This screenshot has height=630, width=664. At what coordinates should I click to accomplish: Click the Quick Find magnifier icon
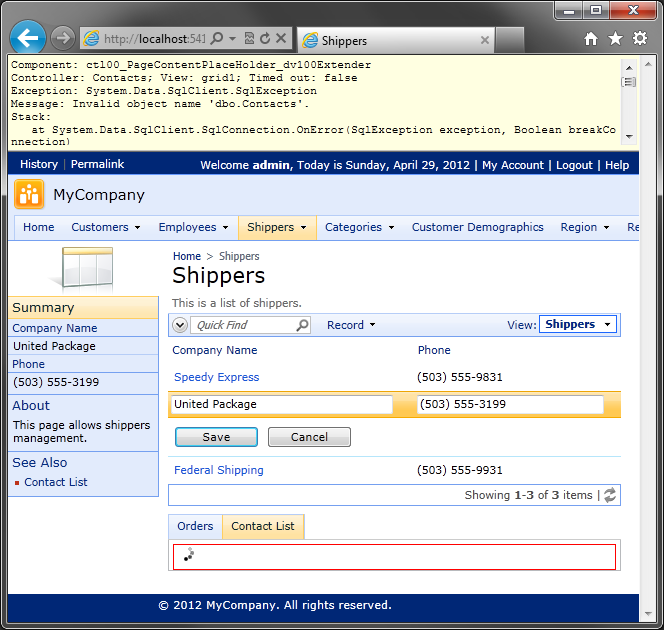point(302,325)
